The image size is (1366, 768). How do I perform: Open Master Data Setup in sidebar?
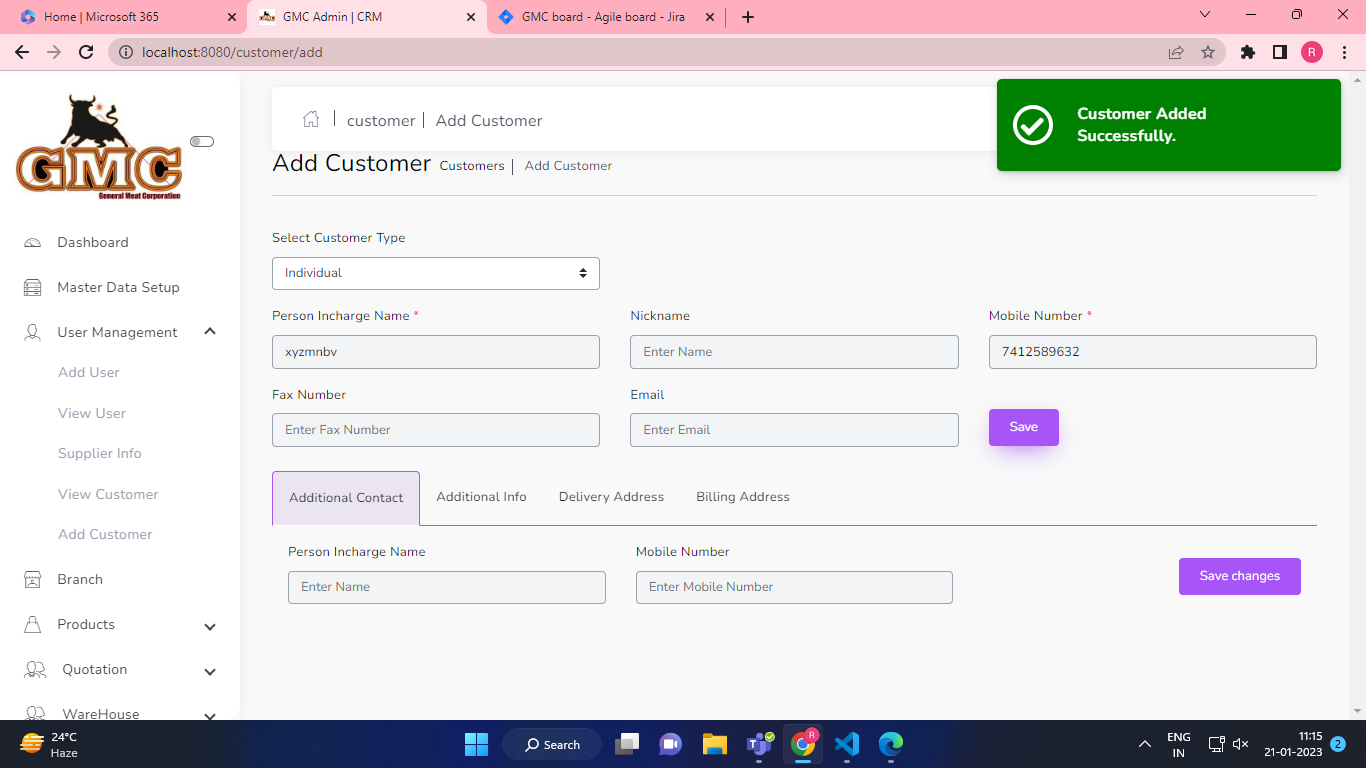(118, 287)
